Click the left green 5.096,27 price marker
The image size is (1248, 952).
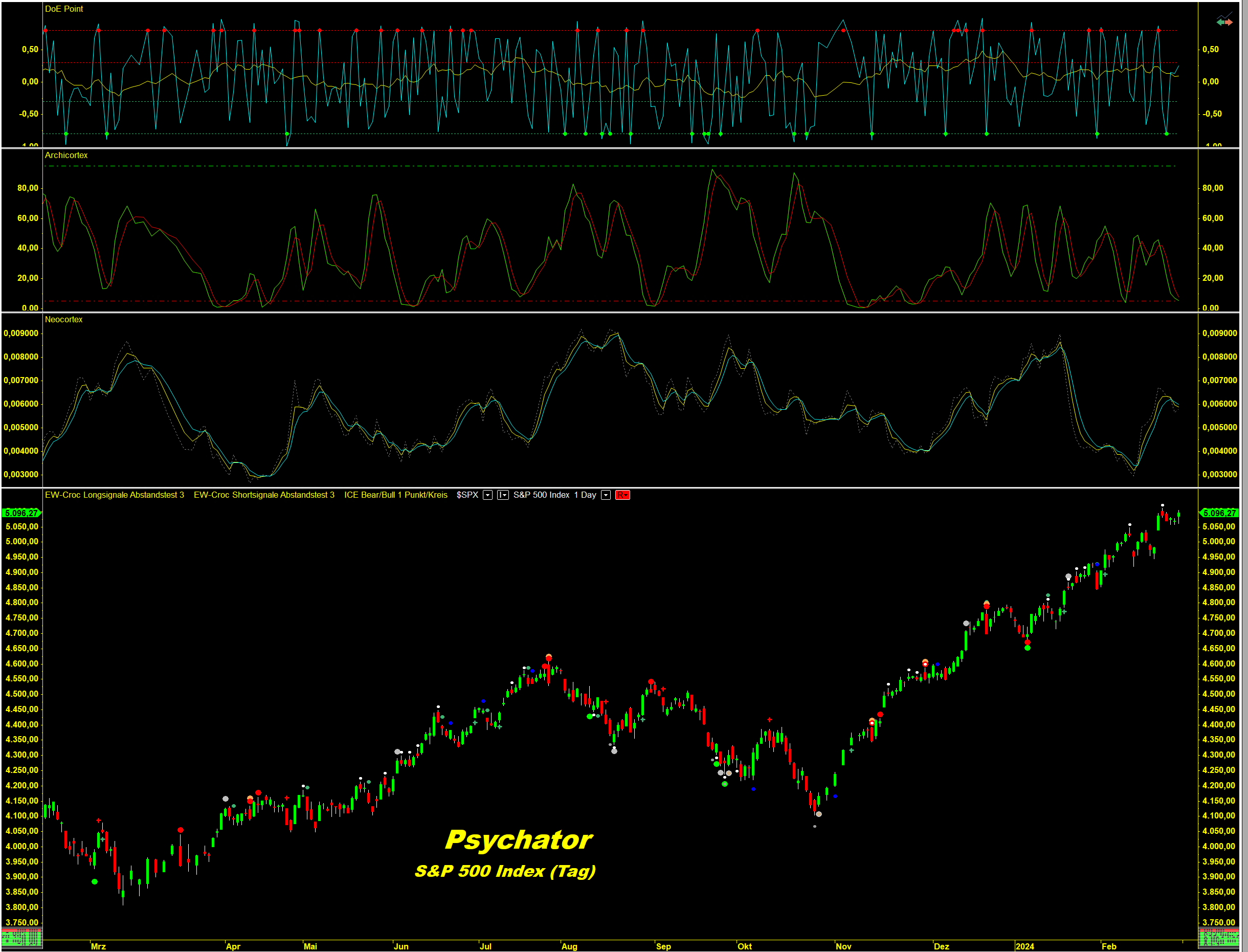pyautogui.click(x=21, y=514)
